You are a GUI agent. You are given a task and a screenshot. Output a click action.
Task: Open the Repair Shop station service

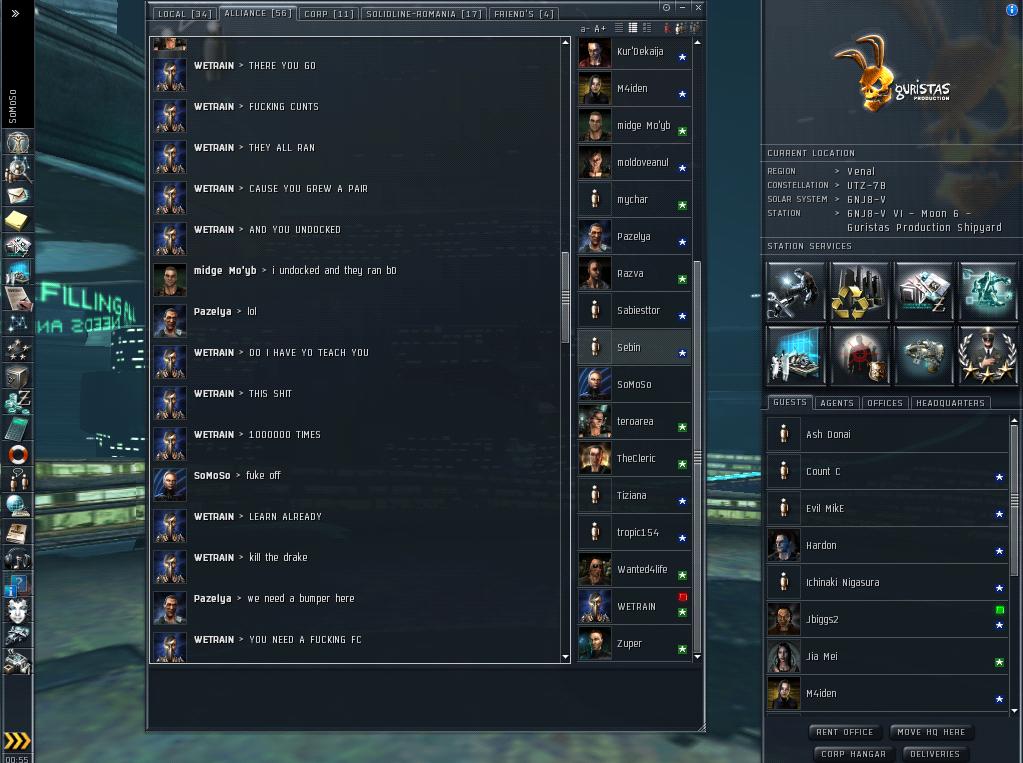(x=795, y=291)
